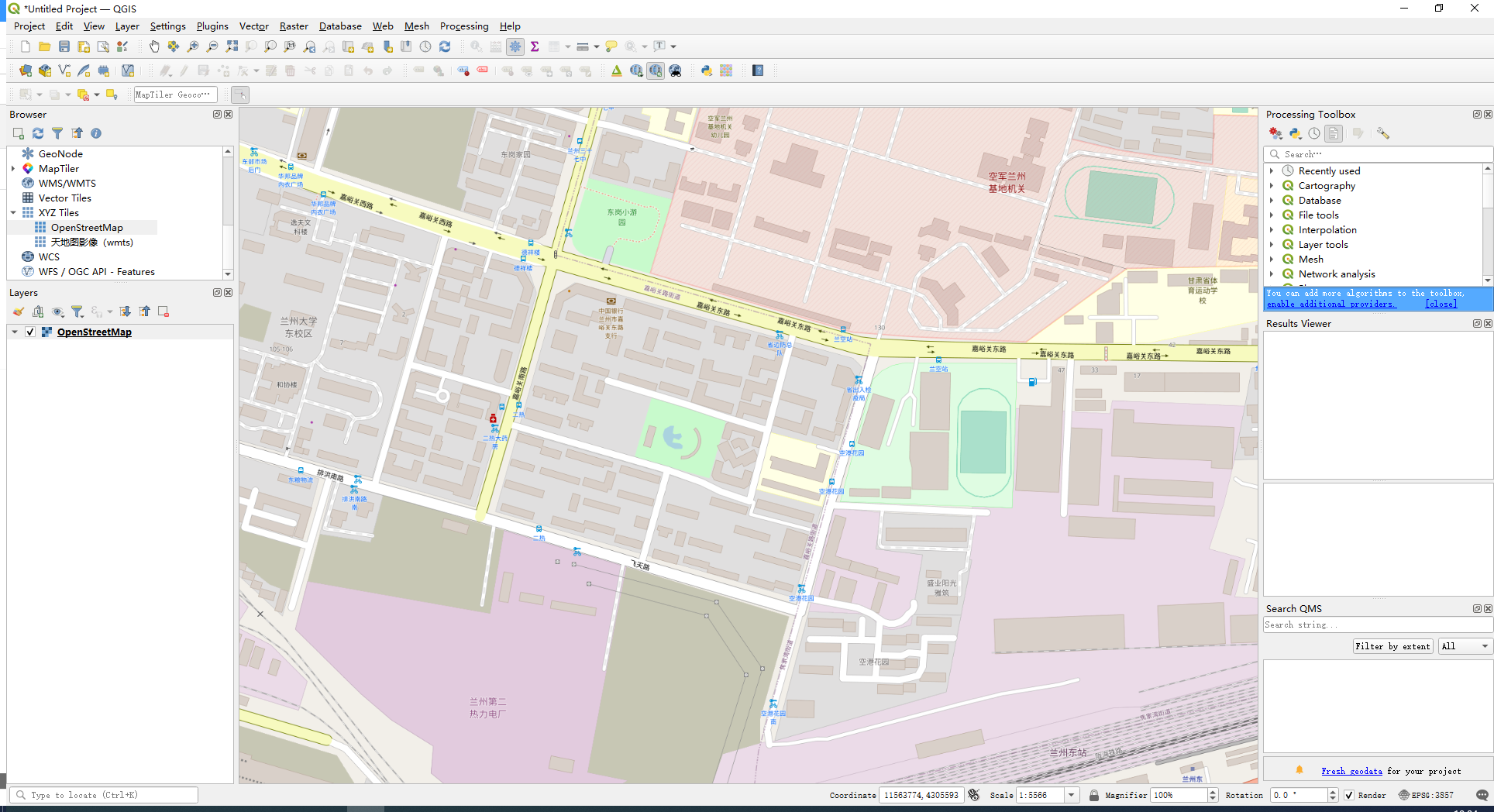Click the Fresh geodata link
This screenshot has height=812, width=1494.
tap(1351, 771)
